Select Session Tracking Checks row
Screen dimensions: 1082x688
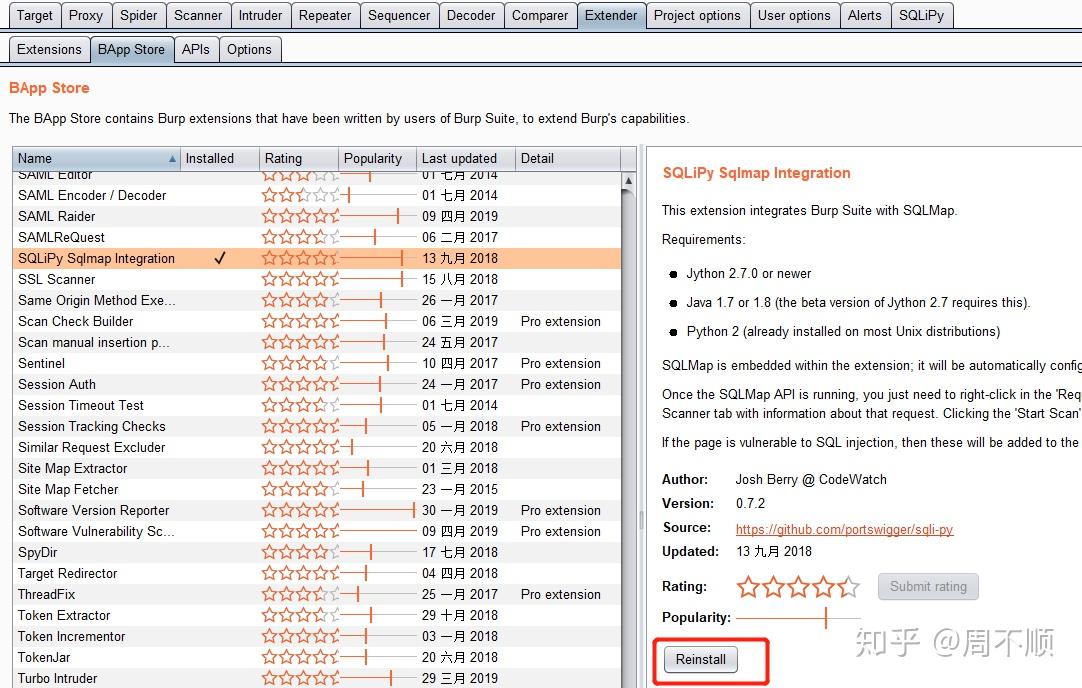point(317,426)
